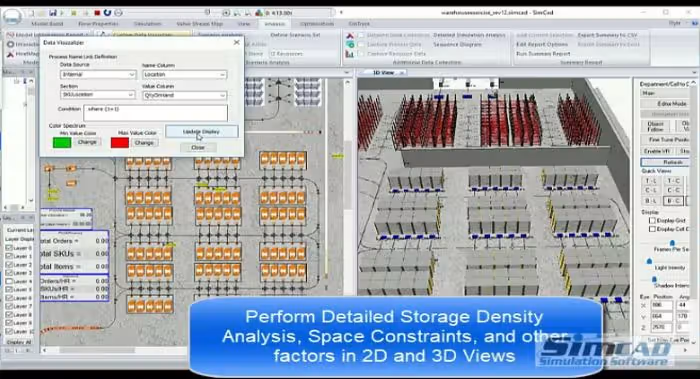The width and height of the screenshot is (700, 379).
Task: Open the Name Column dropdown
Action: (184, 75)
